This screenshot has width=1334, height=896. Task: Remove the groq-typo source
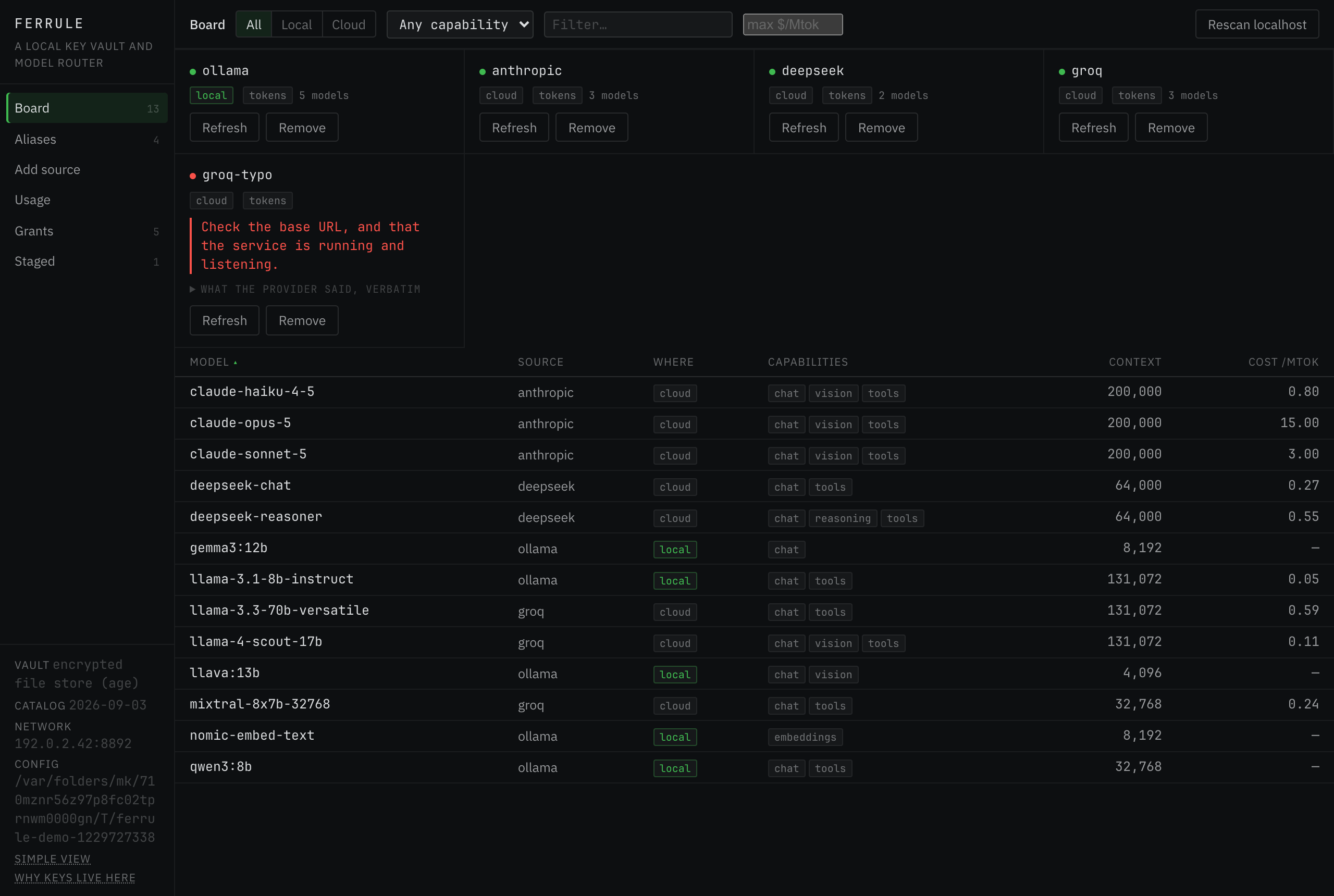click(x=302, y=320)
